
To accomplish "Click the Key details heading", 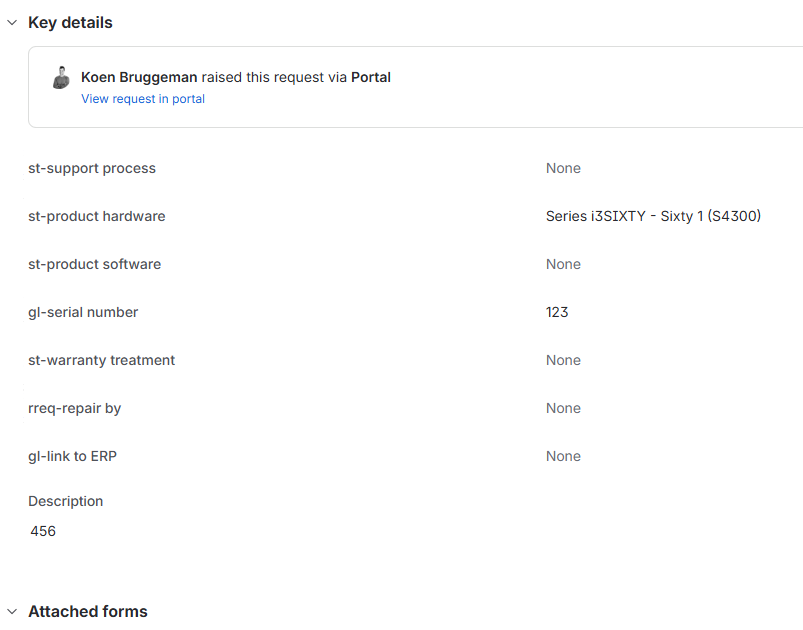I will [x=70, y=23].
